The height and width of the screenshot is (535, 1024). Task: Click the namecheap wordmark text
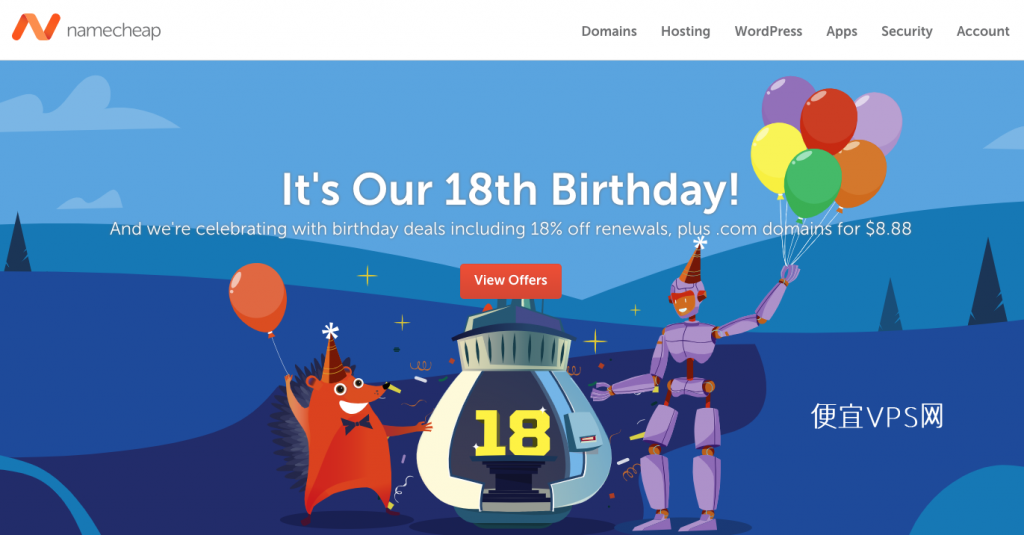[114, 31]
